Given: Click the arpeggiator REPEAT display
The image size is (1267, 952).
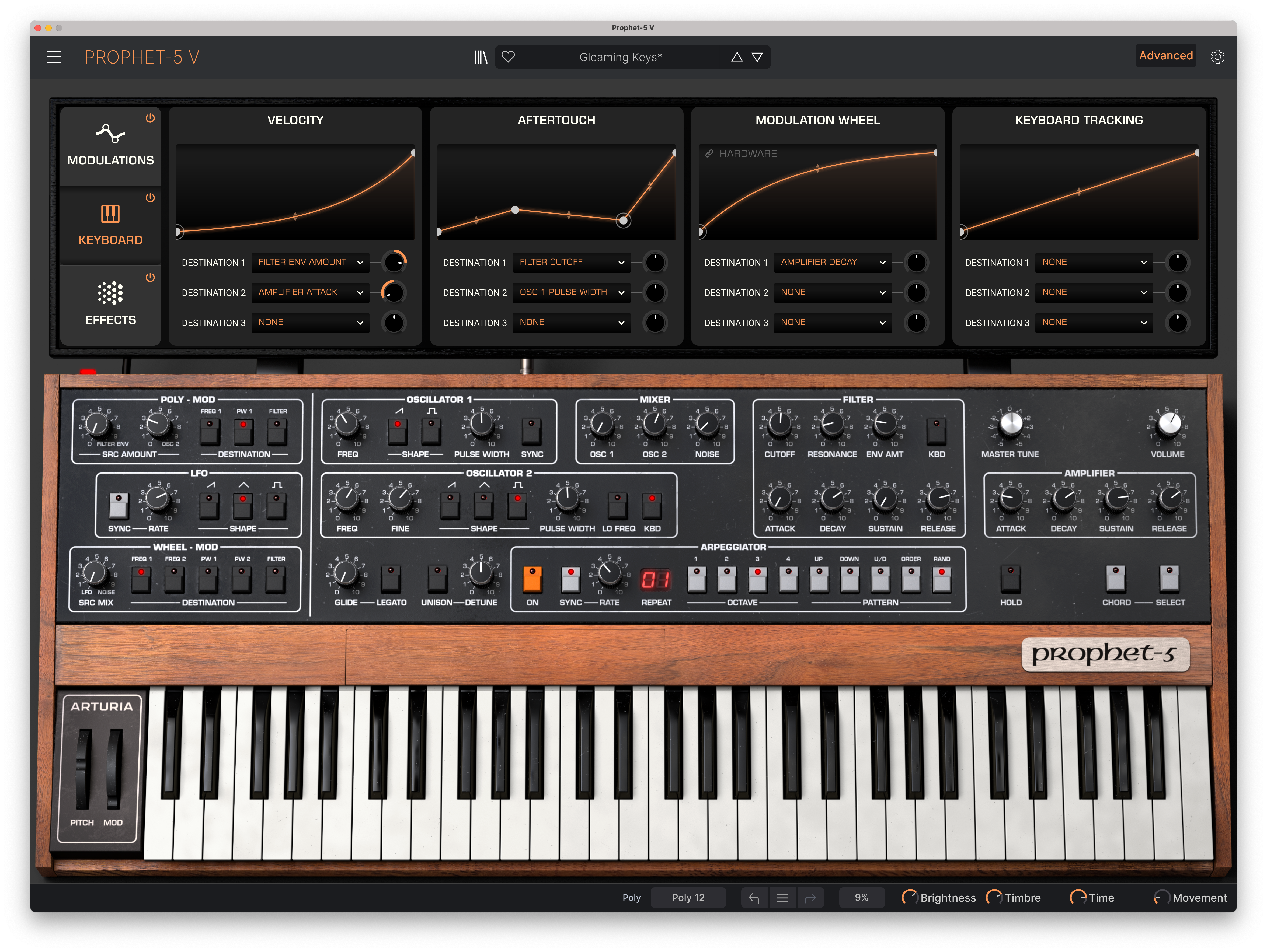Looking at the screenshot, I should point(655,580).
